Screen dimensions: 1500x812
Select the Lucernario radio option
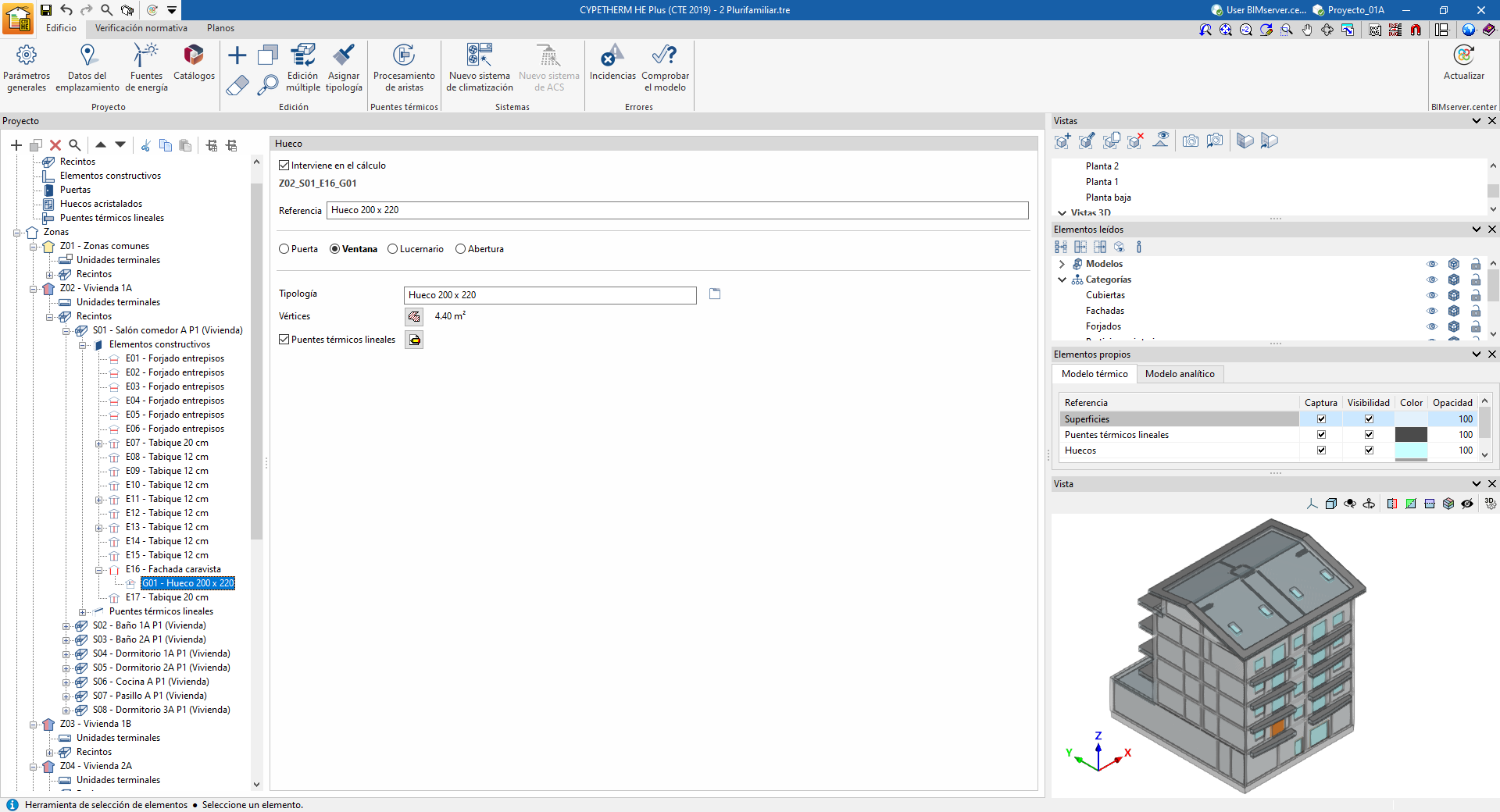point(393,249)
